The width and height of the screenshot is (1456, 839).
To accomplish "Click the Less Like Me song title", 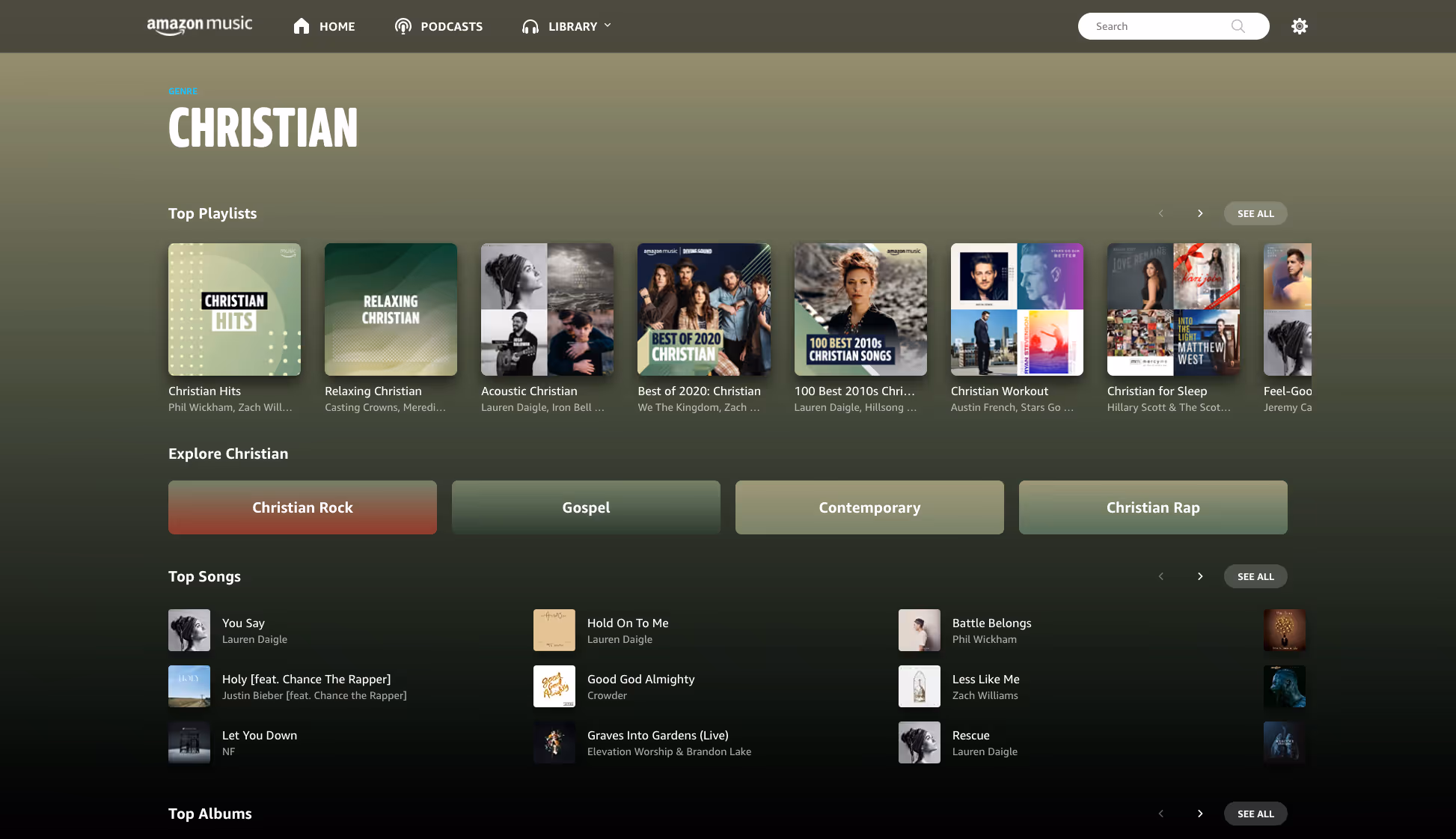I will point(986,679).
